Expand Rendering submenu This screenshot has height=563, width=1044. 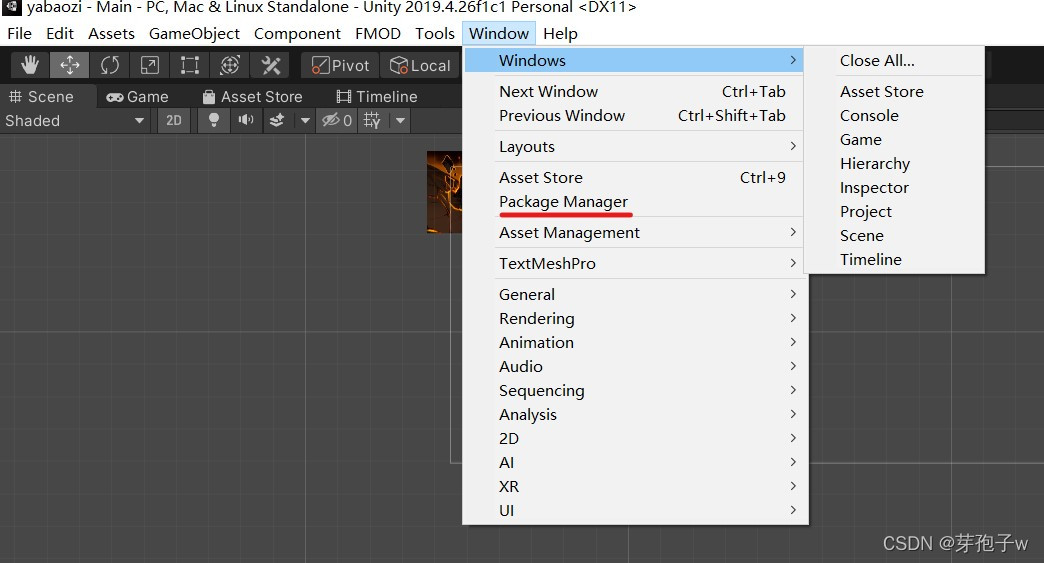pyautogui.click(x=634, y=318)
